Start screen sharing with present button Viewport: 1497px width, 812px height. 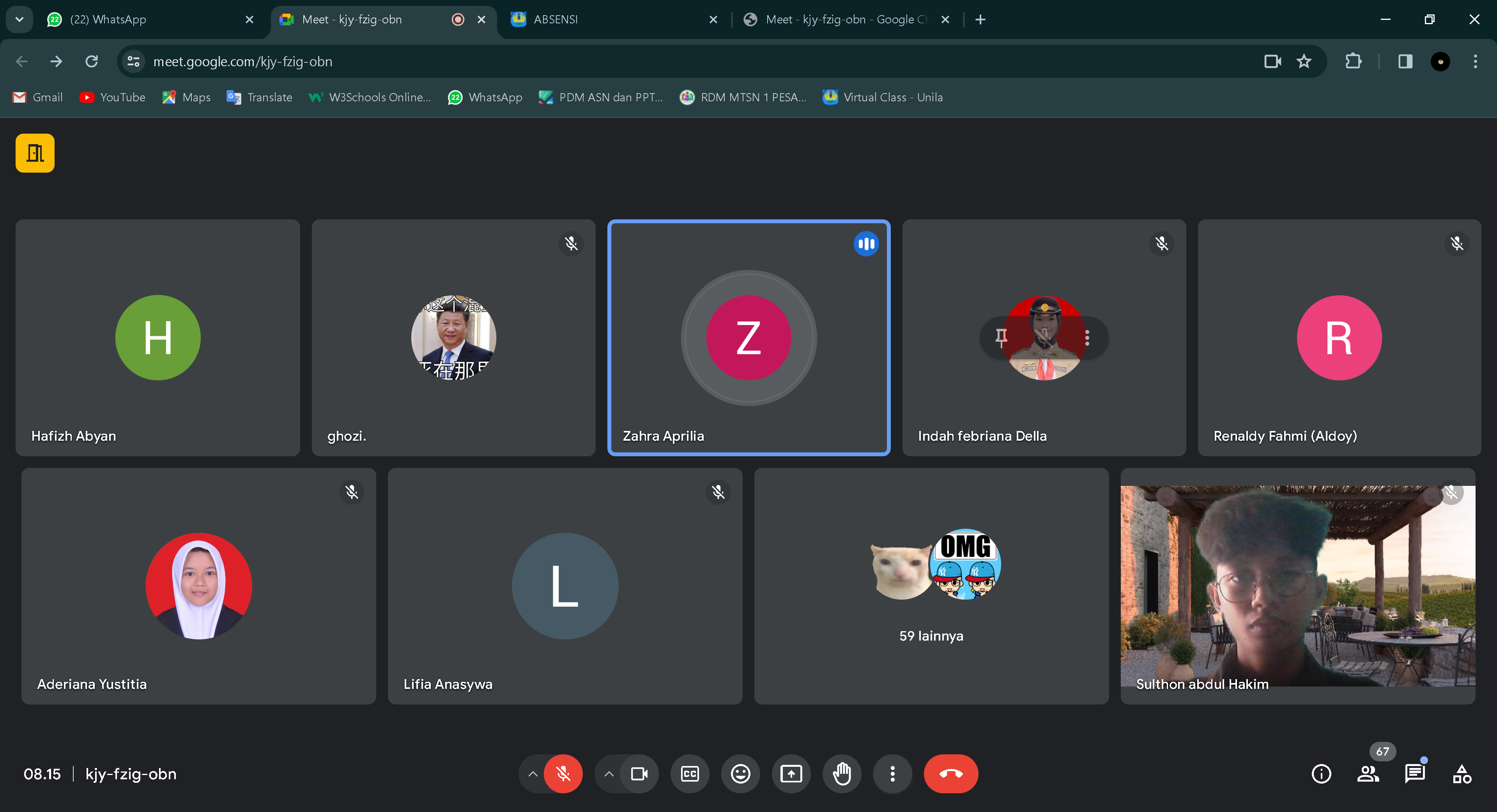pyautogui.click(x=791, y=774)
